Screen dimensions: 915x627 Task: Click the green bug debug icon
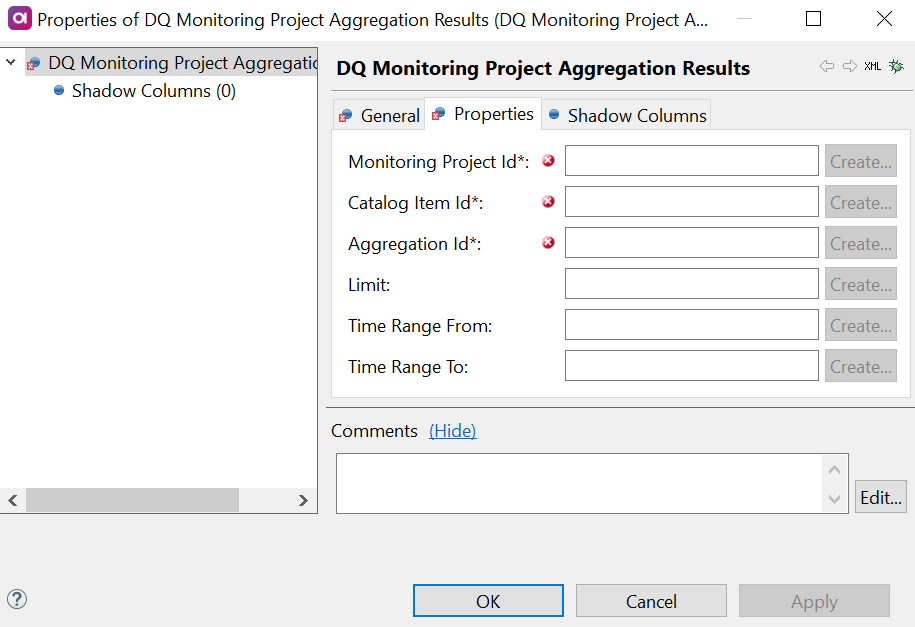tap(896, 66)
